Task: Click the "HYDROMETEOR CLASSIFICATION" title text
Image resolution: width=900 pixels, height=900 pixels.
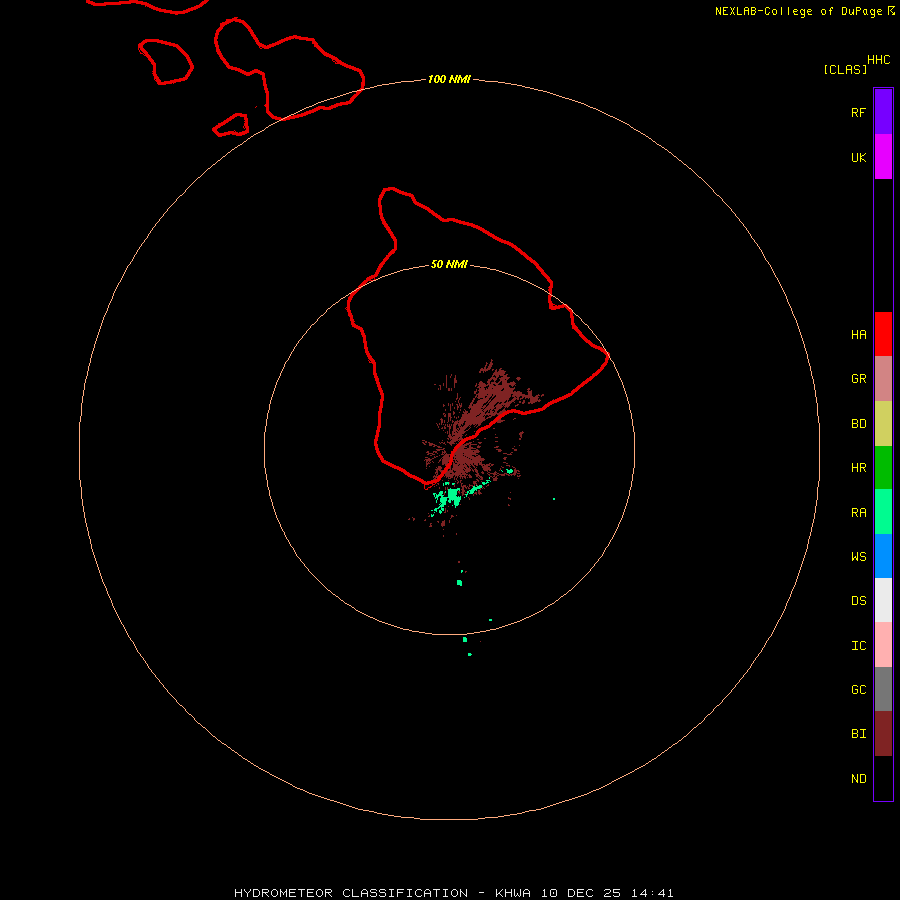Action: point(351,893)
